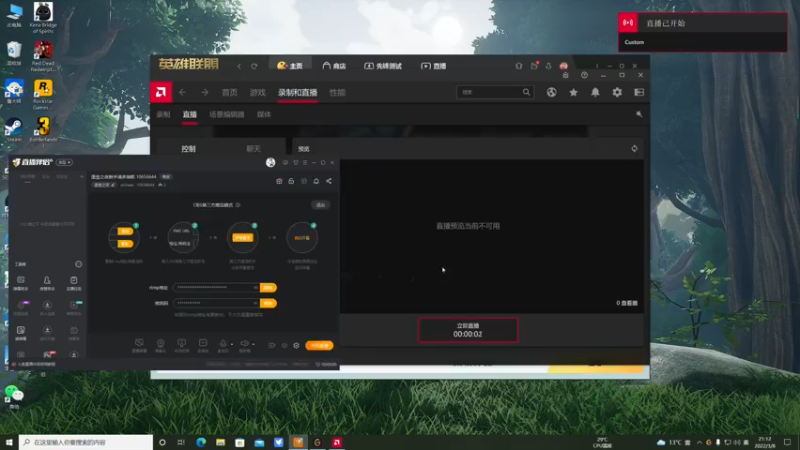800x450 pixels.
Task: Select the 聊天 panel tab
Action: click(254, 148)
